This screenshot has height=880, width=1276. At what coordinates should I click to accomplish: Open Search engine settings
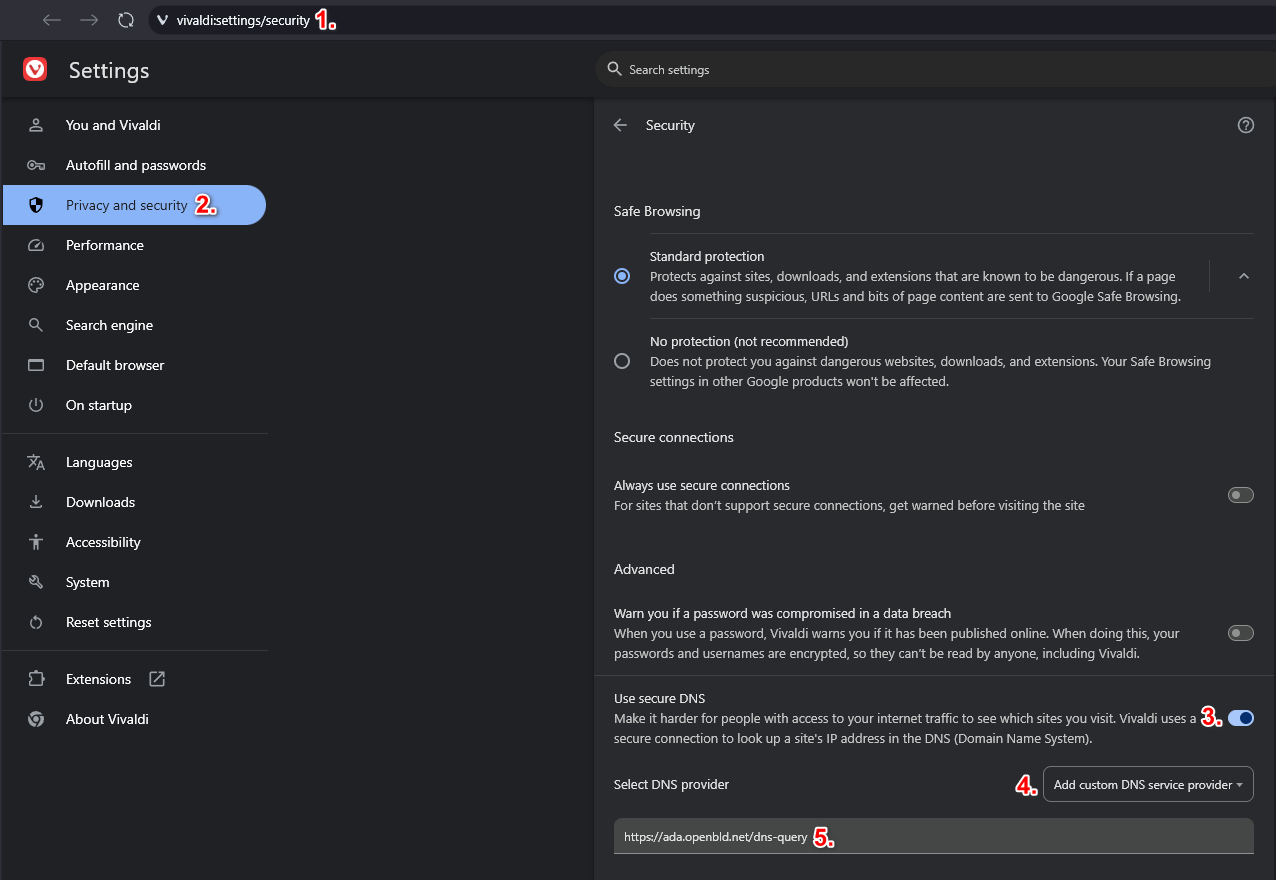pyautogui.click(x=109, y=325)
